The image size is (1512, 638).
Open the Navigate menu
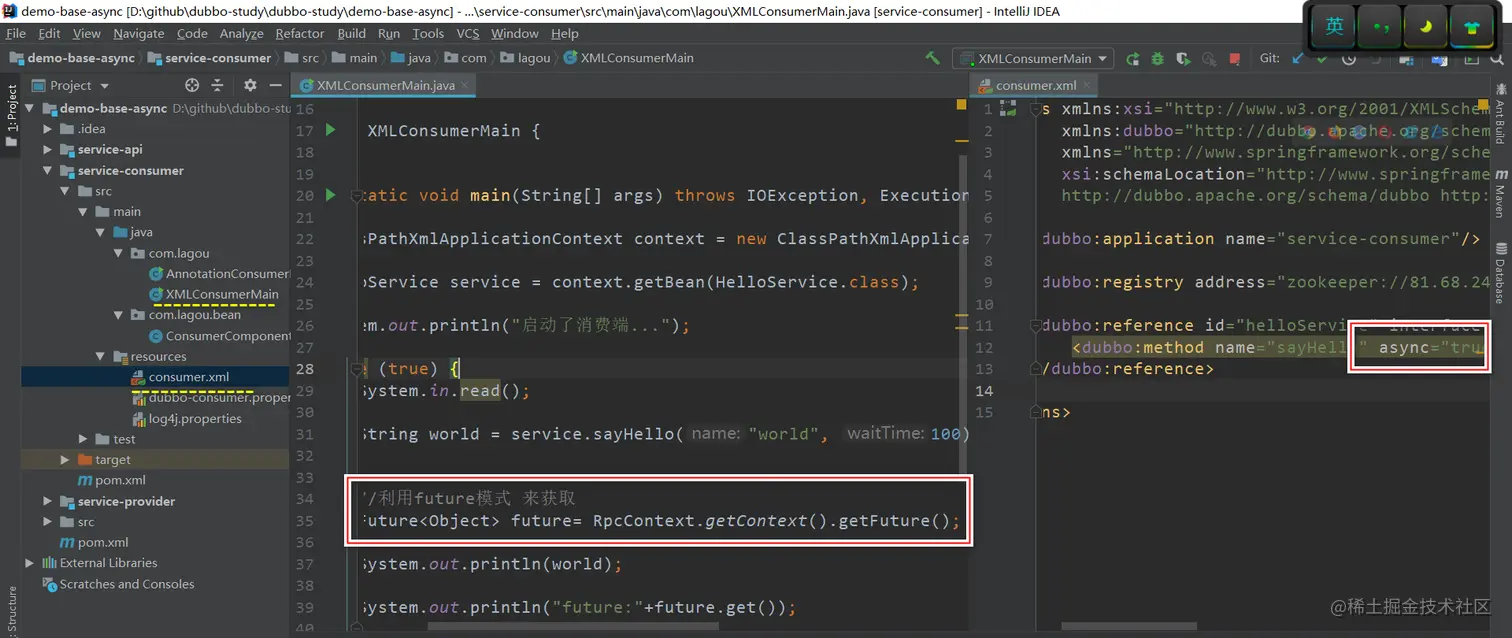139,33
